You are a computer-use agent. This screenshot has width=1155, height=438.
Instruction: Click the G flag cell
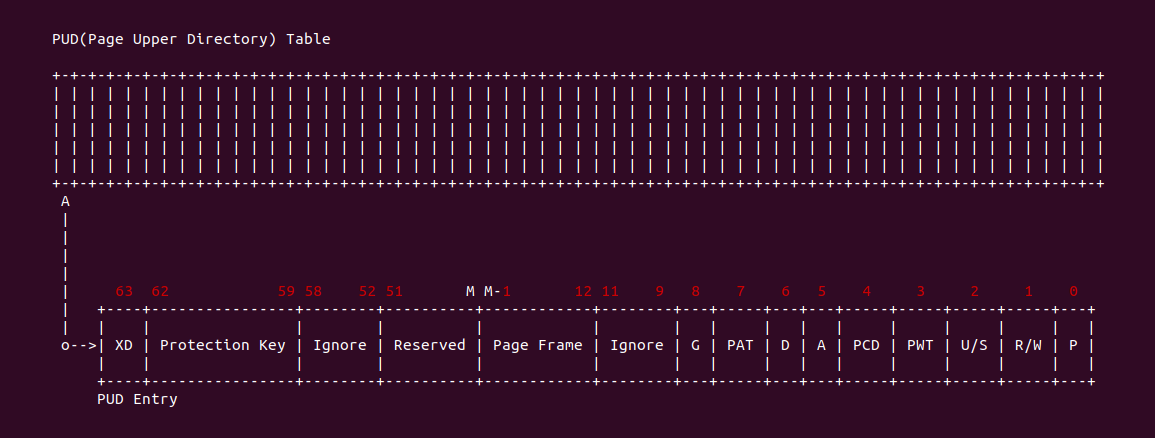(x=695, y=345)
